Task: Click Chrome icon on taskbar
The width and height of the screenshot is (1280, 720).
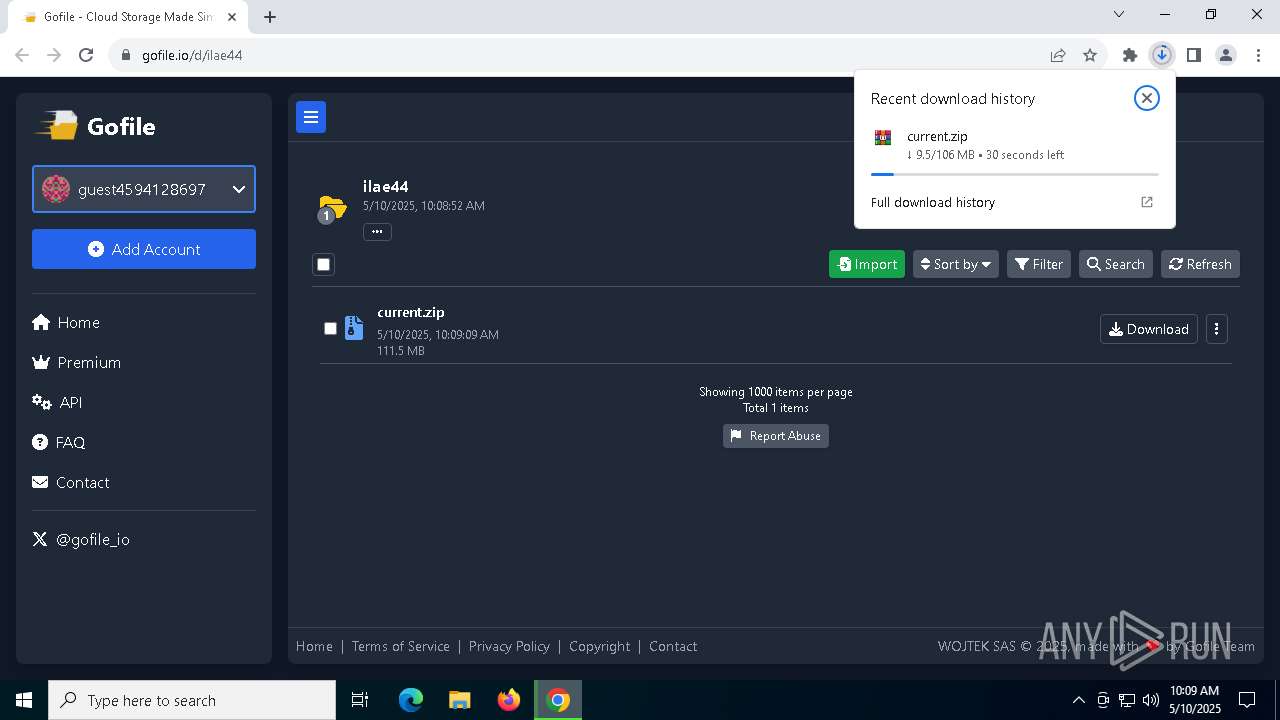Action: (558, 700)
